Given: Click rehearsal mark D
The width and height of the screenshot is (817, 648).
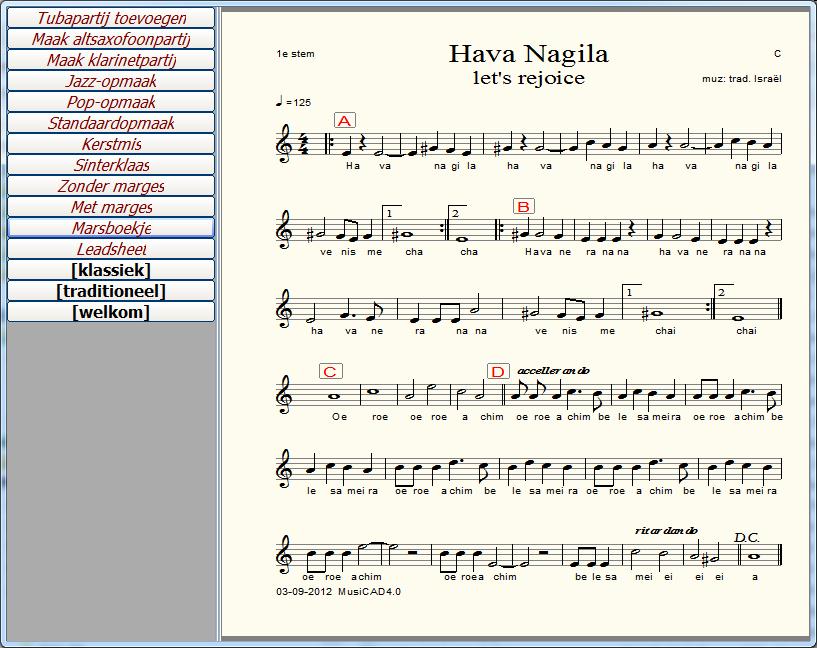Looking at the screenshot, I should click(x=498, y=371).
